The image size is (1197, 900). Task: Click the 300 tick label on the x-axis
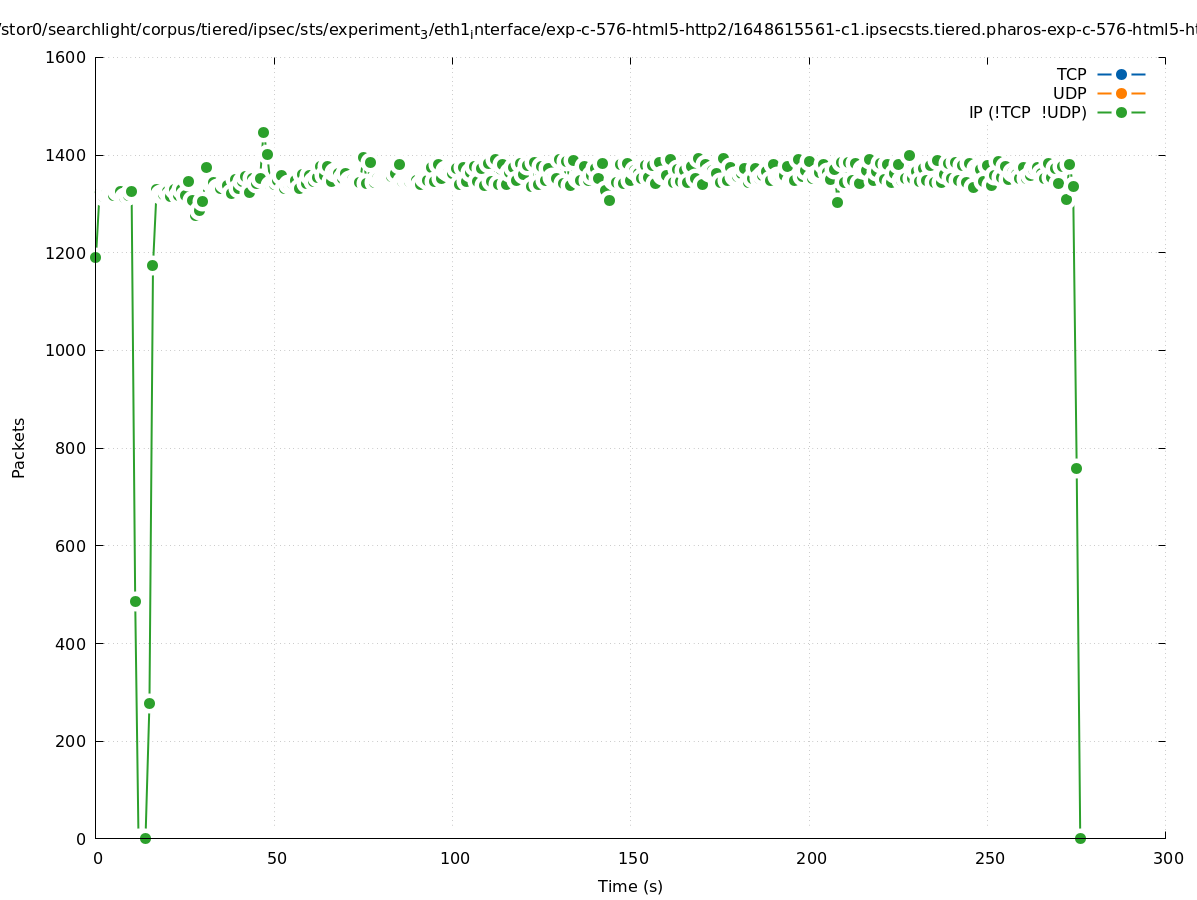[x=1167, y=858]
